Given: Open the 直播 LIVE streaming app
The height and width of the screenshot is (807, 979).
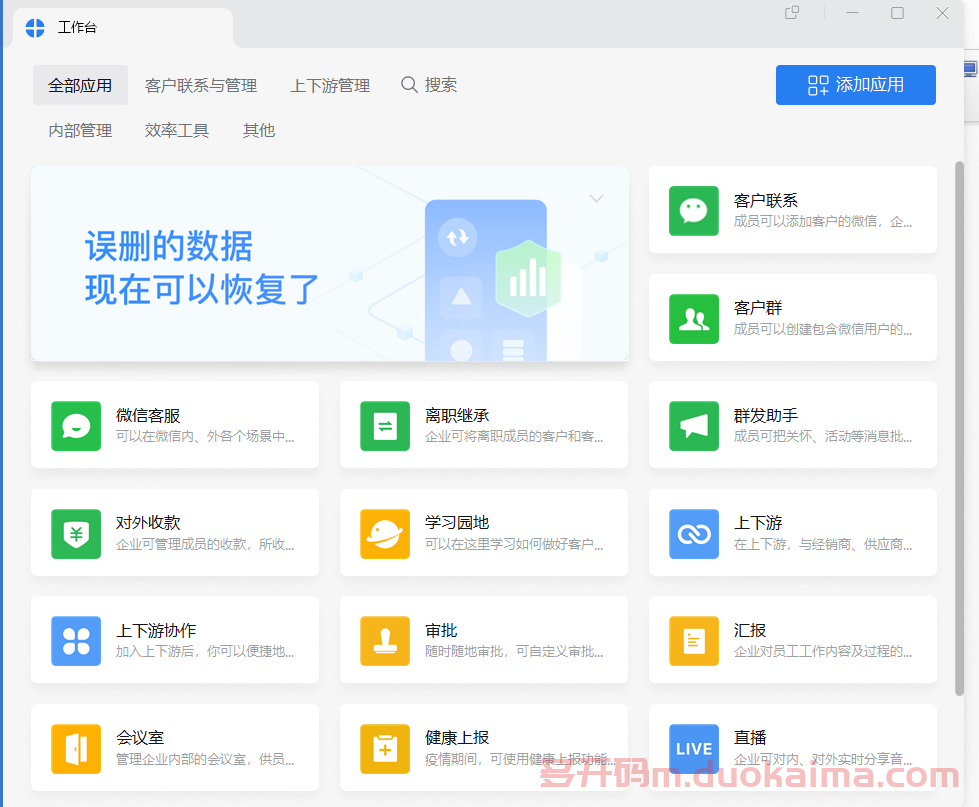Looking at the screenshot, I should (793, 747).
